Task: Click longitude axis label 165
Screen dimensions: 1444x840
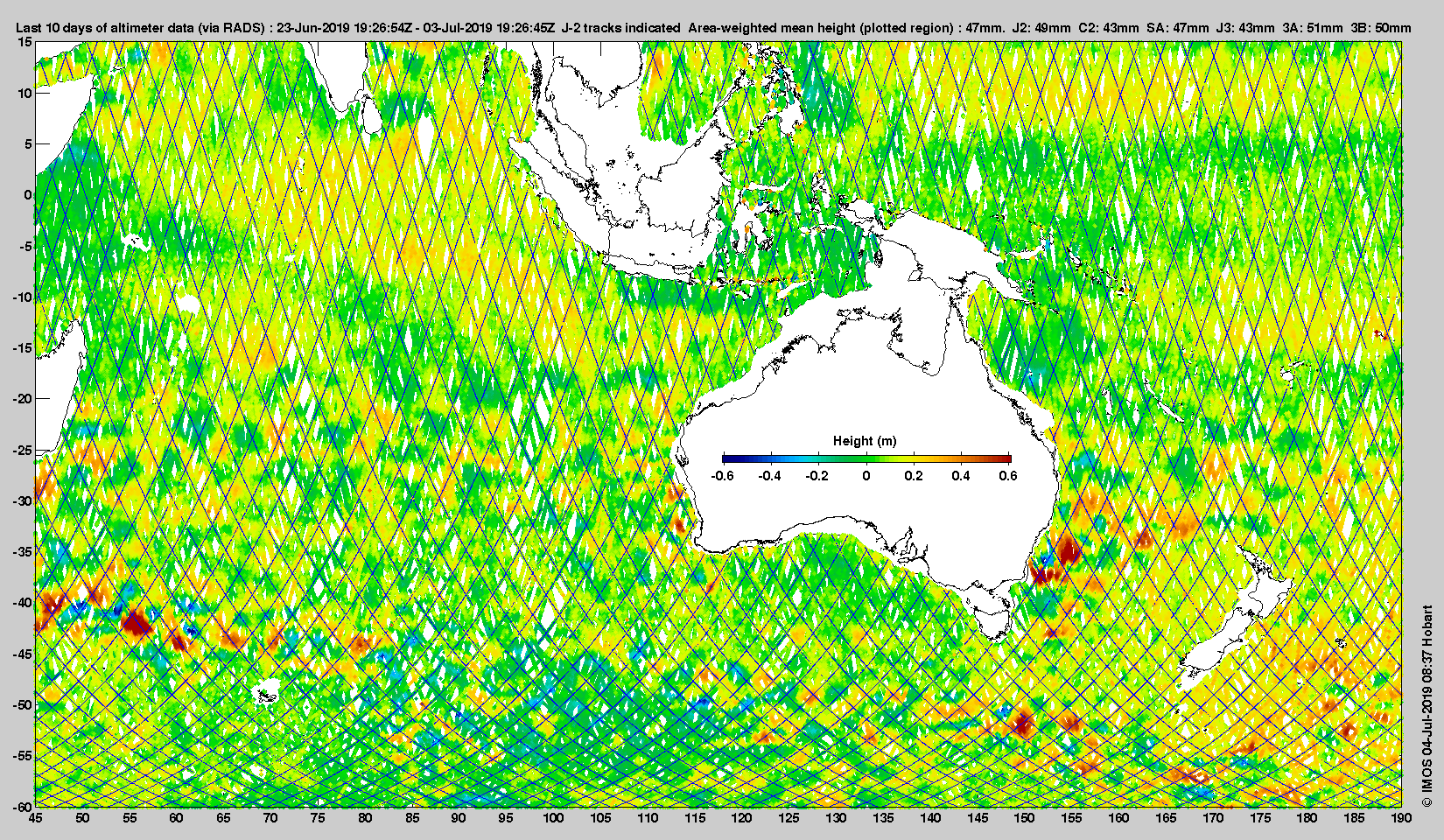Action: tap(1166, 818)
